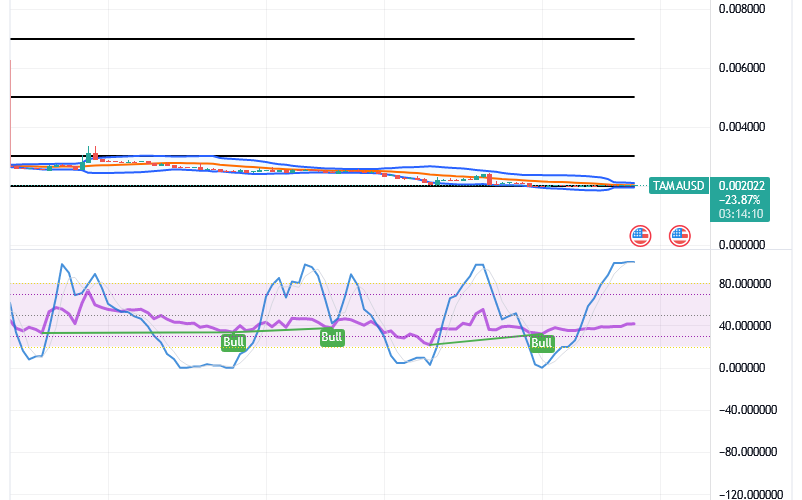Click the 0.006000 price axis label
The width and height of the screenshot is (802, 500).
742,68
